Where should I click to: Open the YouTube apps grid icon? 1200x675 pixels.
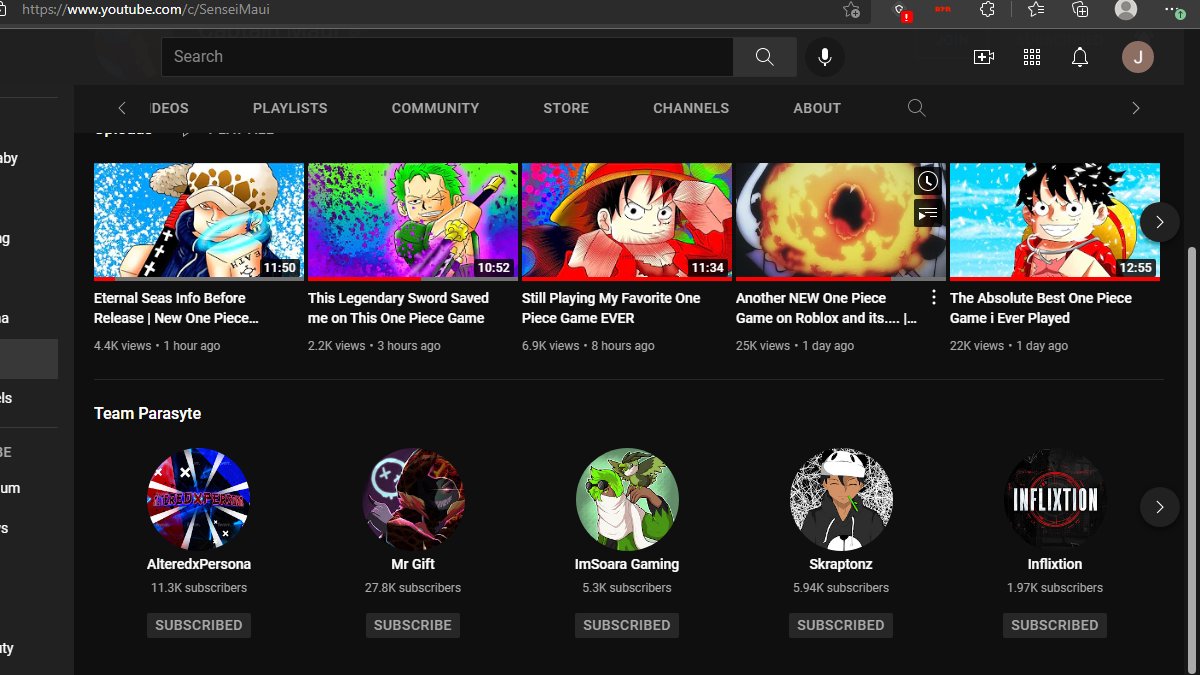[1032, 57]
